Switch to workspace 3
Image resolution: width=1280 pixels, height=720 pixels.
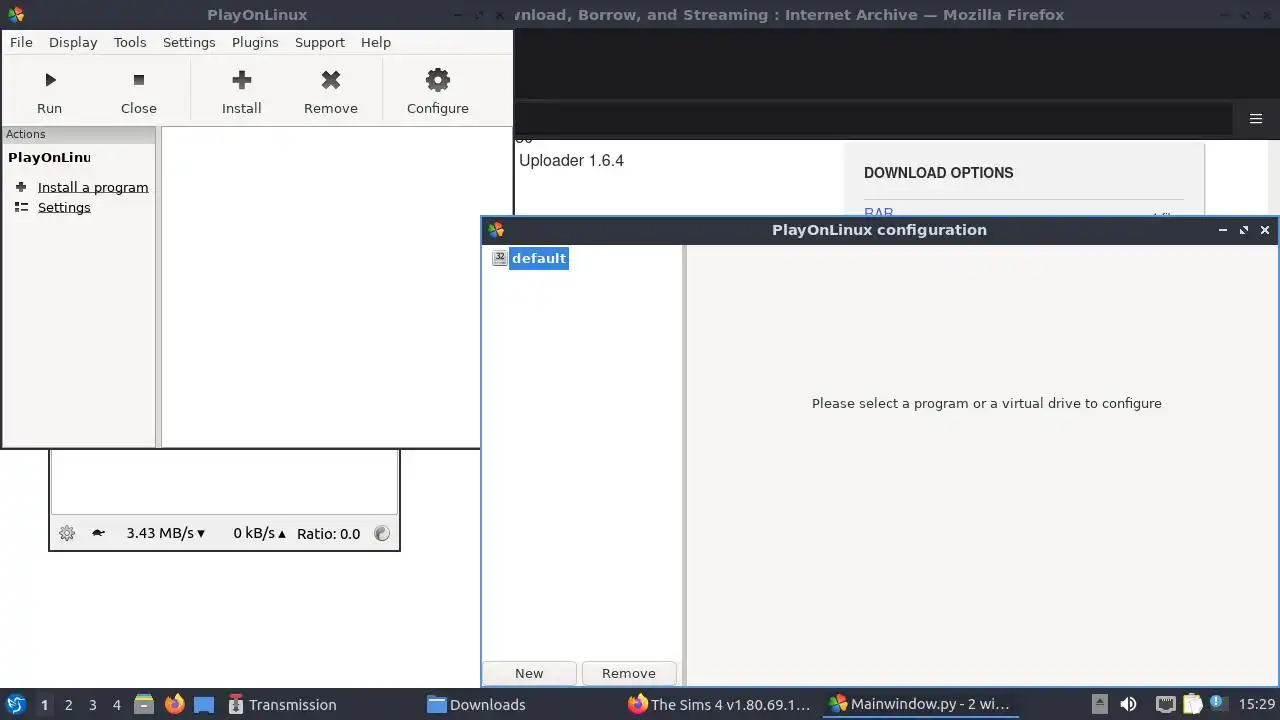(92, 704)
